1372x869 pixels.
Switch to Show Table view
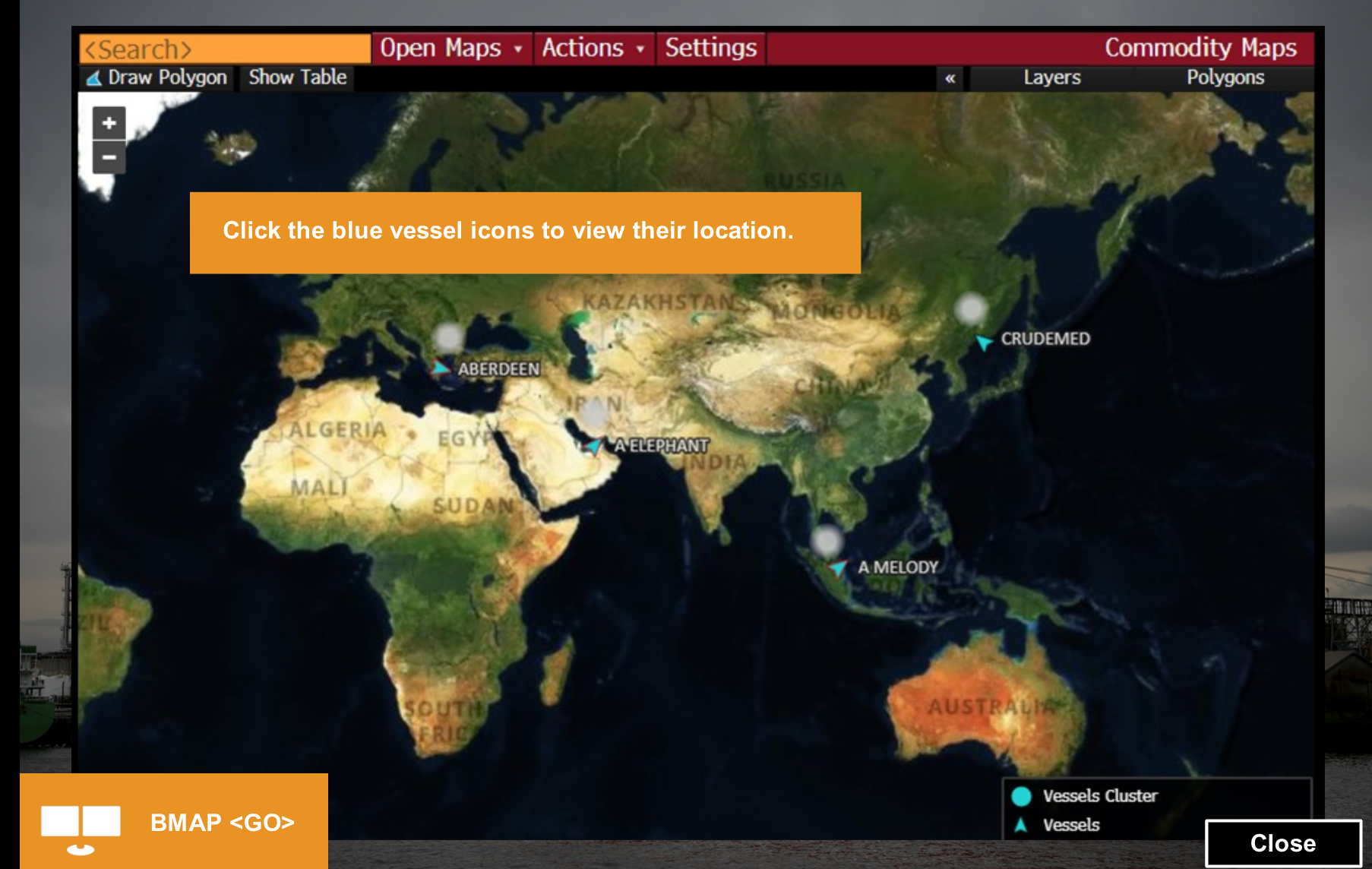[296, 77]
